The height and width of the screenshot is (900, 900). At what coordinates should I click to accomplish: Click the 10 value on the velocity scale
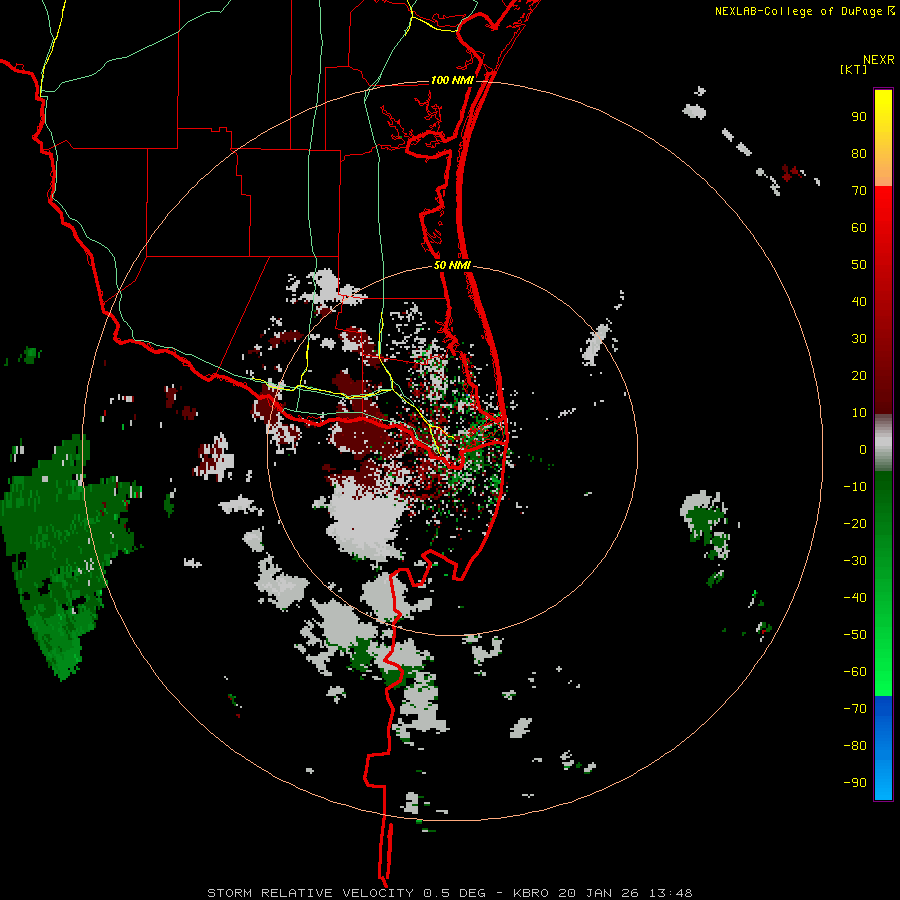(859, 413)
